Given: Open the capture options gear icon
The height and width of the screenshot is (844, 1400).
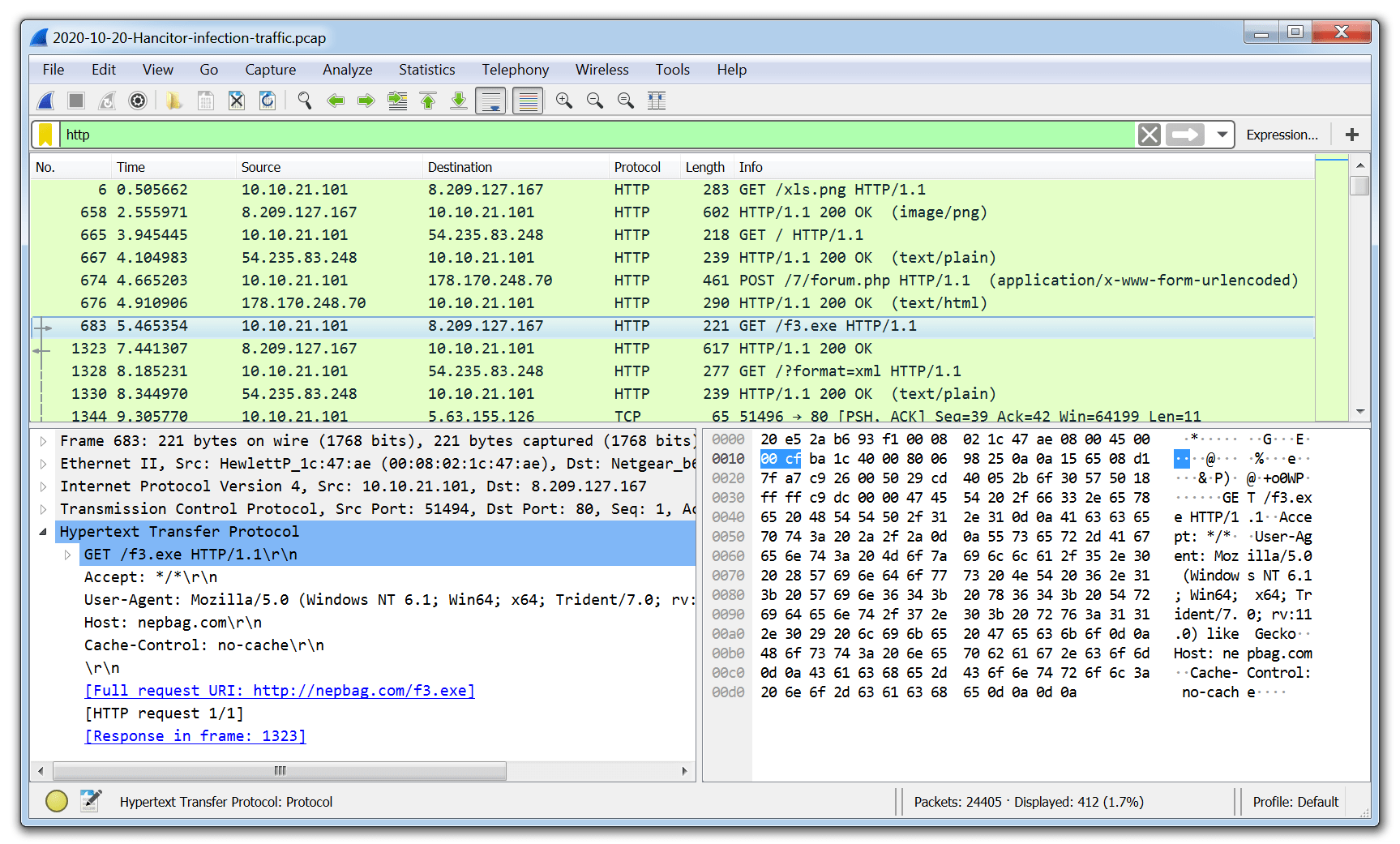Looking at the screenshot, I should [138, 100].
